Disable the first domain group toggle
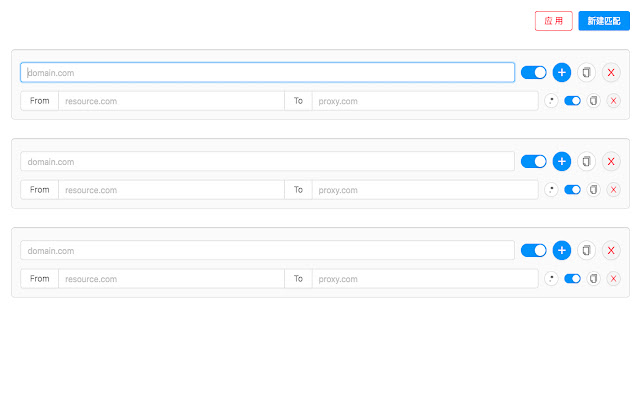This screenshot has width=640, height=400. (x=534, y=72)
